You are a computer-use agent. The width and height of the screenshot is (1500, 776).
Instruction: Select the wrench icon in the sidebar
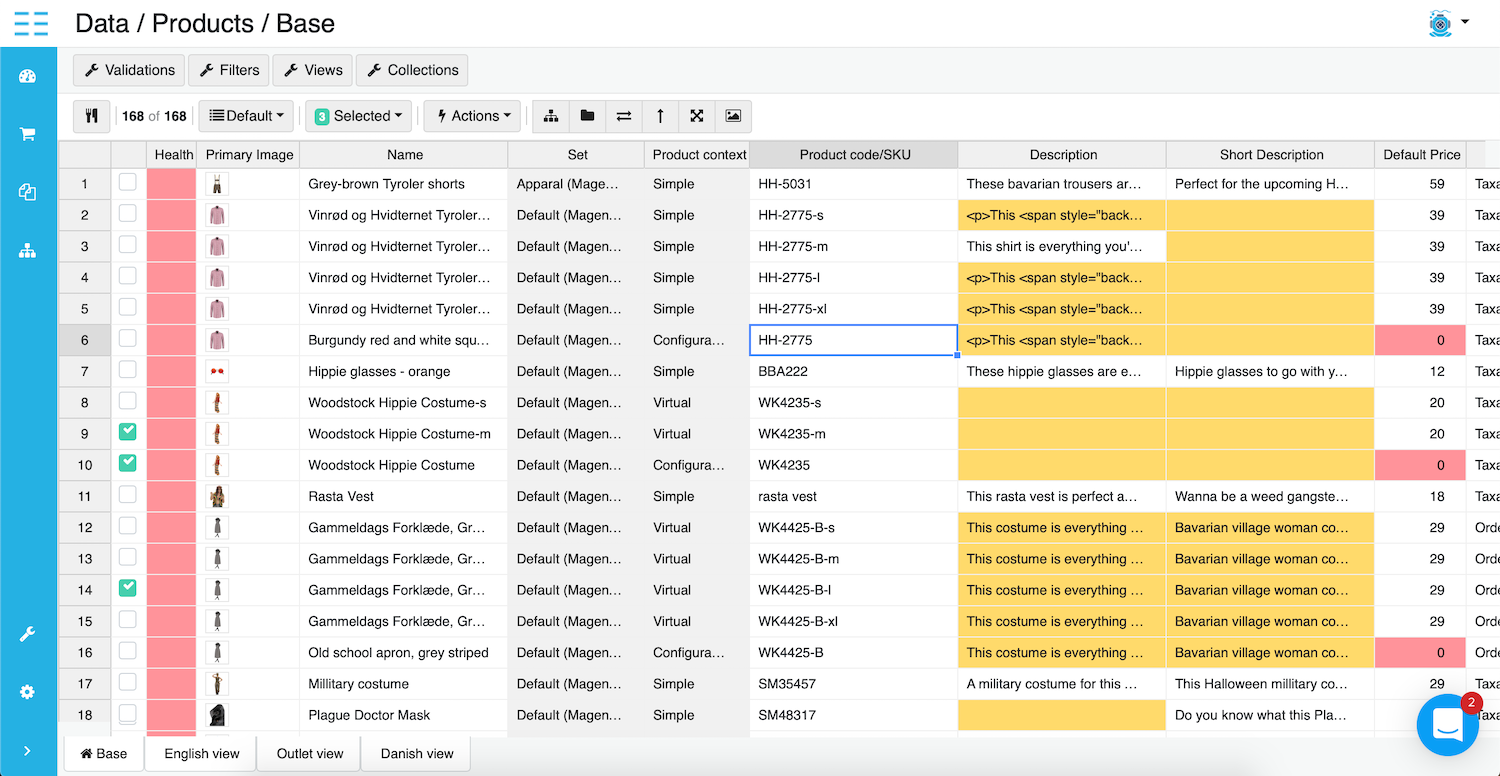[x=27, y=633]
